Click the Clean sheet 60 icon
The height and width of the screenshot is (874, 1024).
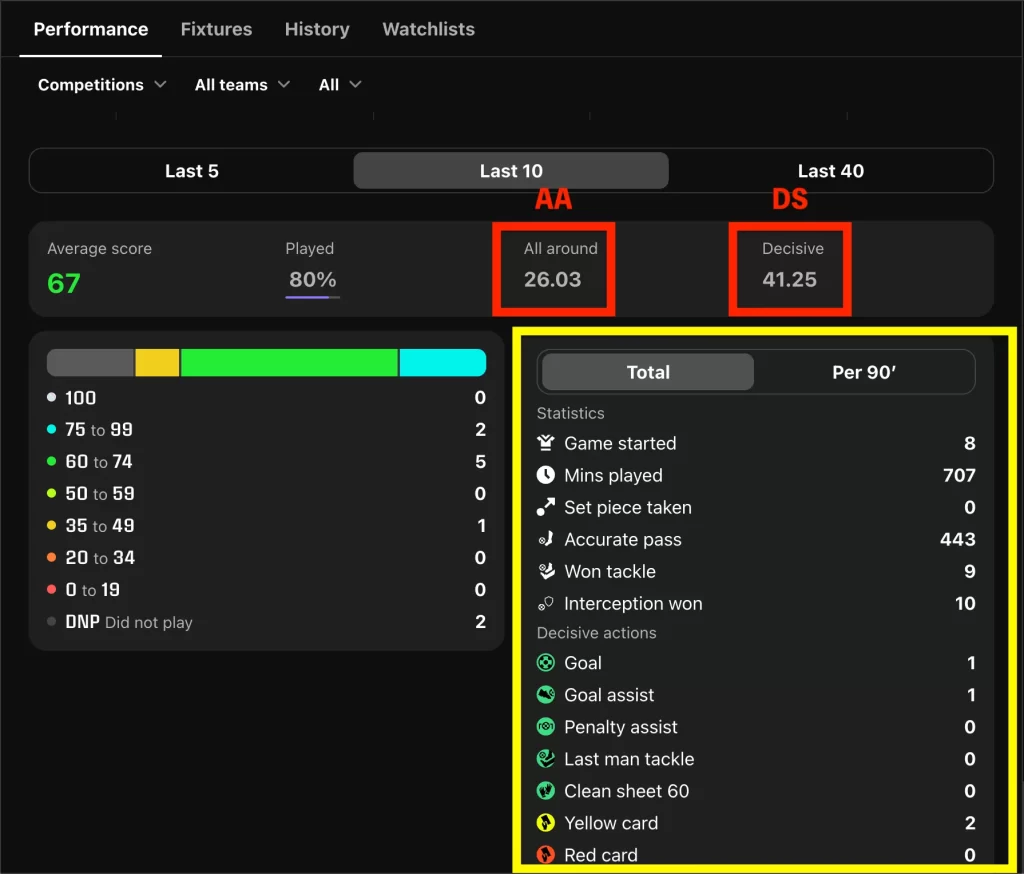click(546, 791)
